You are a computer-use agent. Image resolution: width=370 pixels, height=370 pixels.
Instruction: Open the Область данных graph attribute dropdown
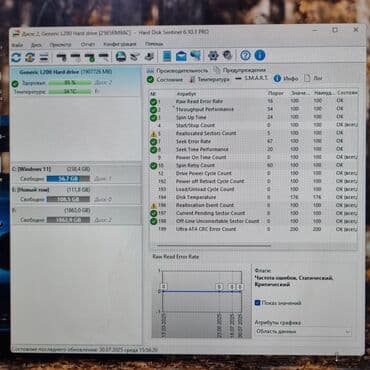pos(303,332)
